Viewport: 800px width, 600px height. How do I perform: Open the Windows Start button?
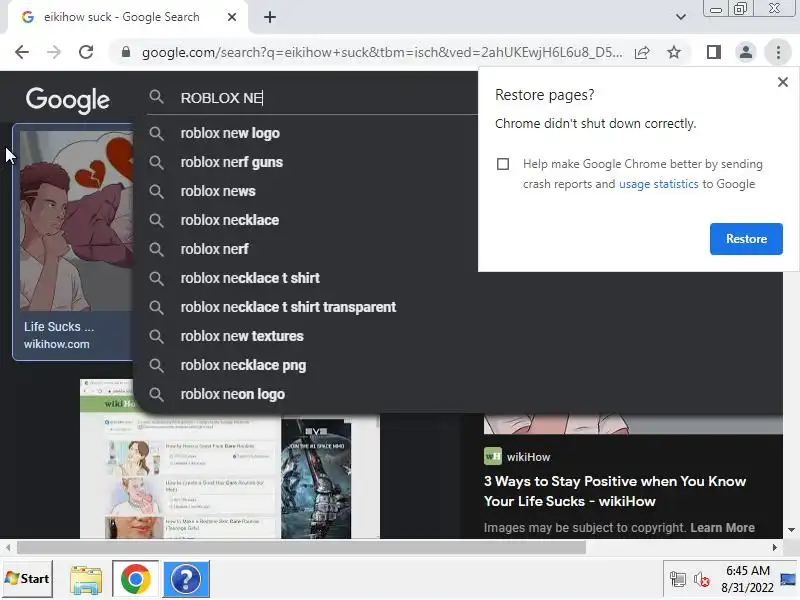coord(28,579)
